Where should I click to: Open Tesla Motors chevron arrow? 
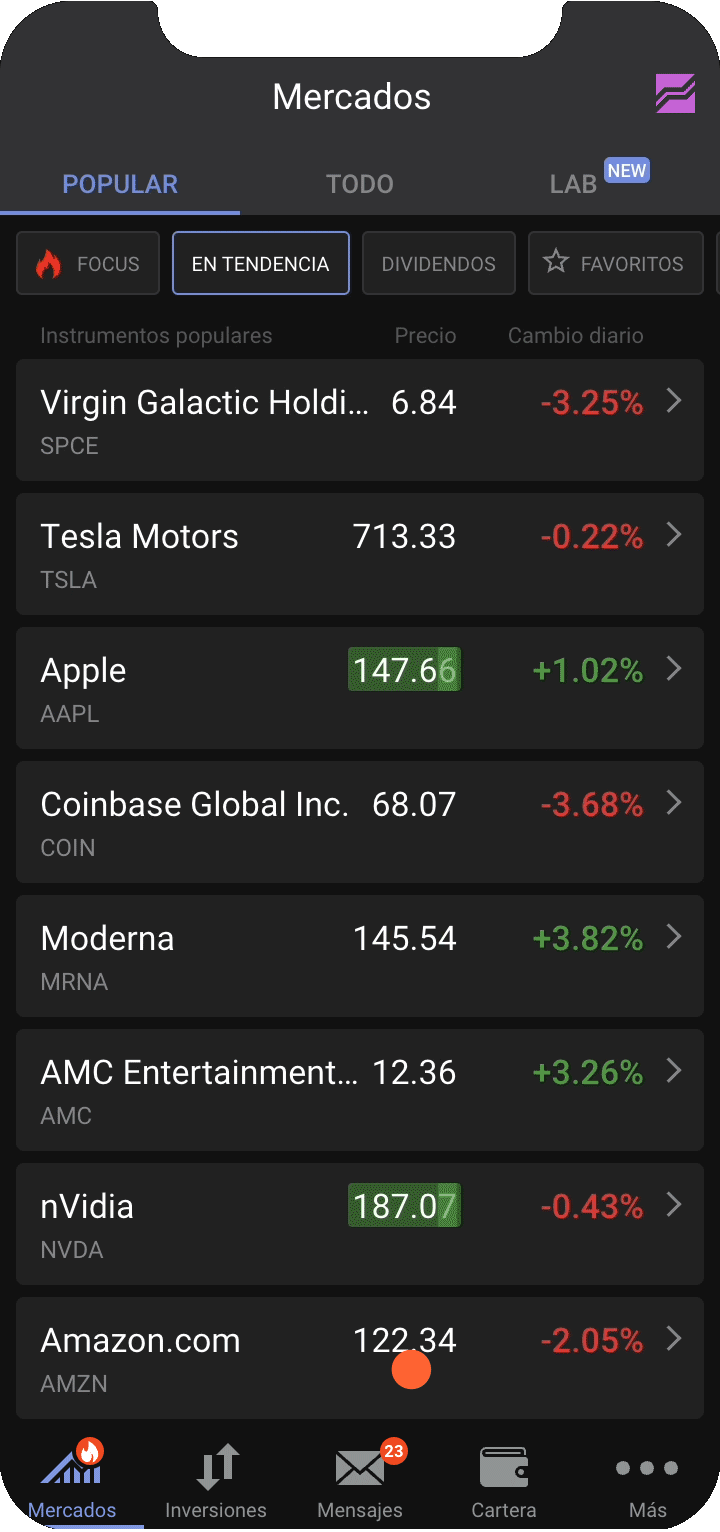tap(674, 536)
